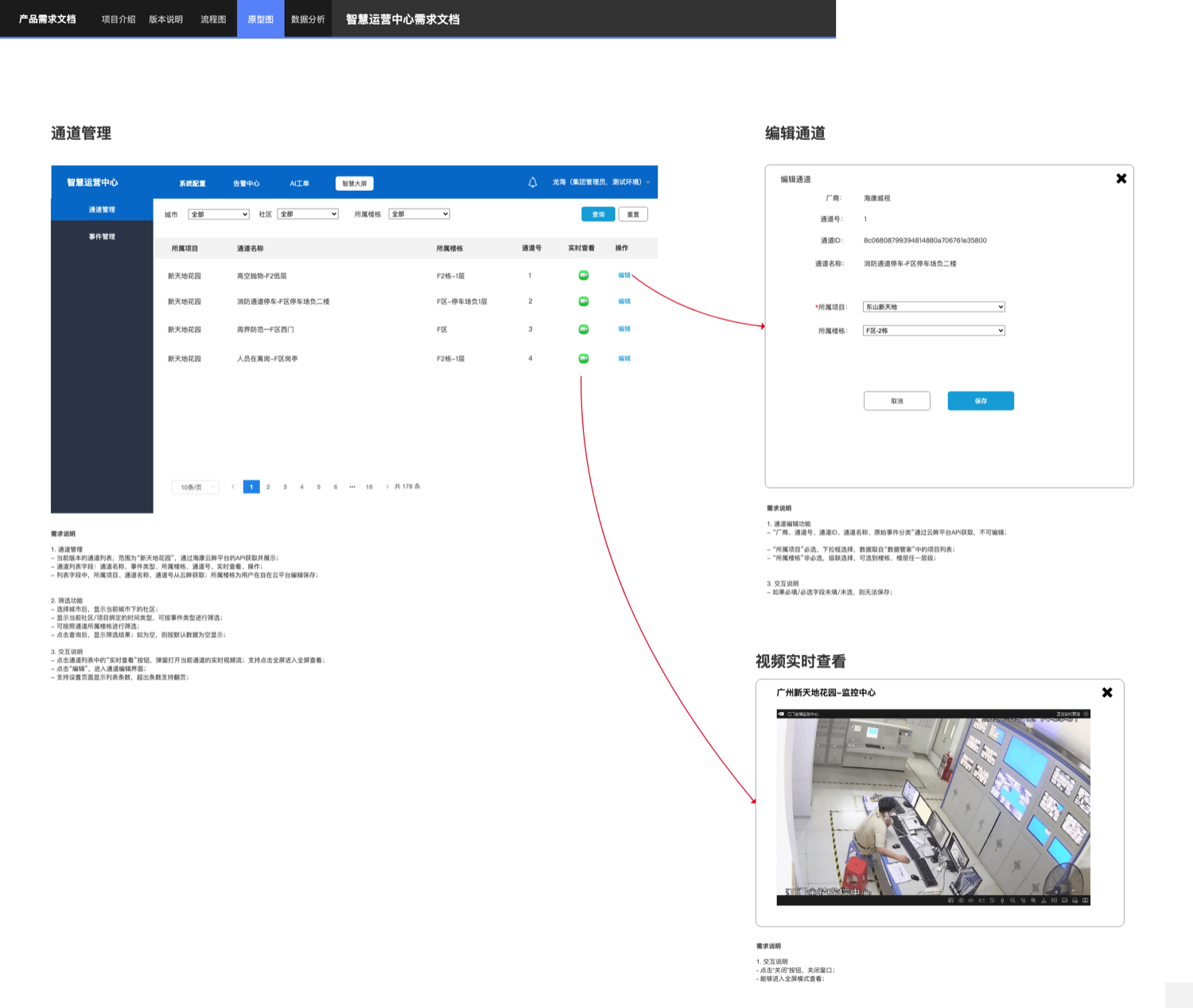Click the blue 查询 button
This screenshot has width=1193, height=1008.
point(598,214)
